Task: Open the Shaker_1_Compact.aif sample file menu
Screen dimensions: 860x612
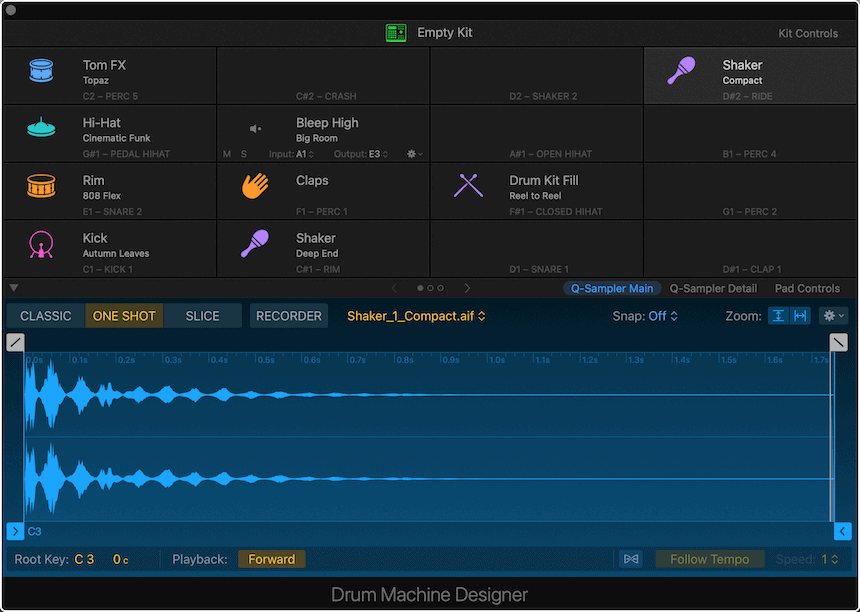Action: click(416, 316)
